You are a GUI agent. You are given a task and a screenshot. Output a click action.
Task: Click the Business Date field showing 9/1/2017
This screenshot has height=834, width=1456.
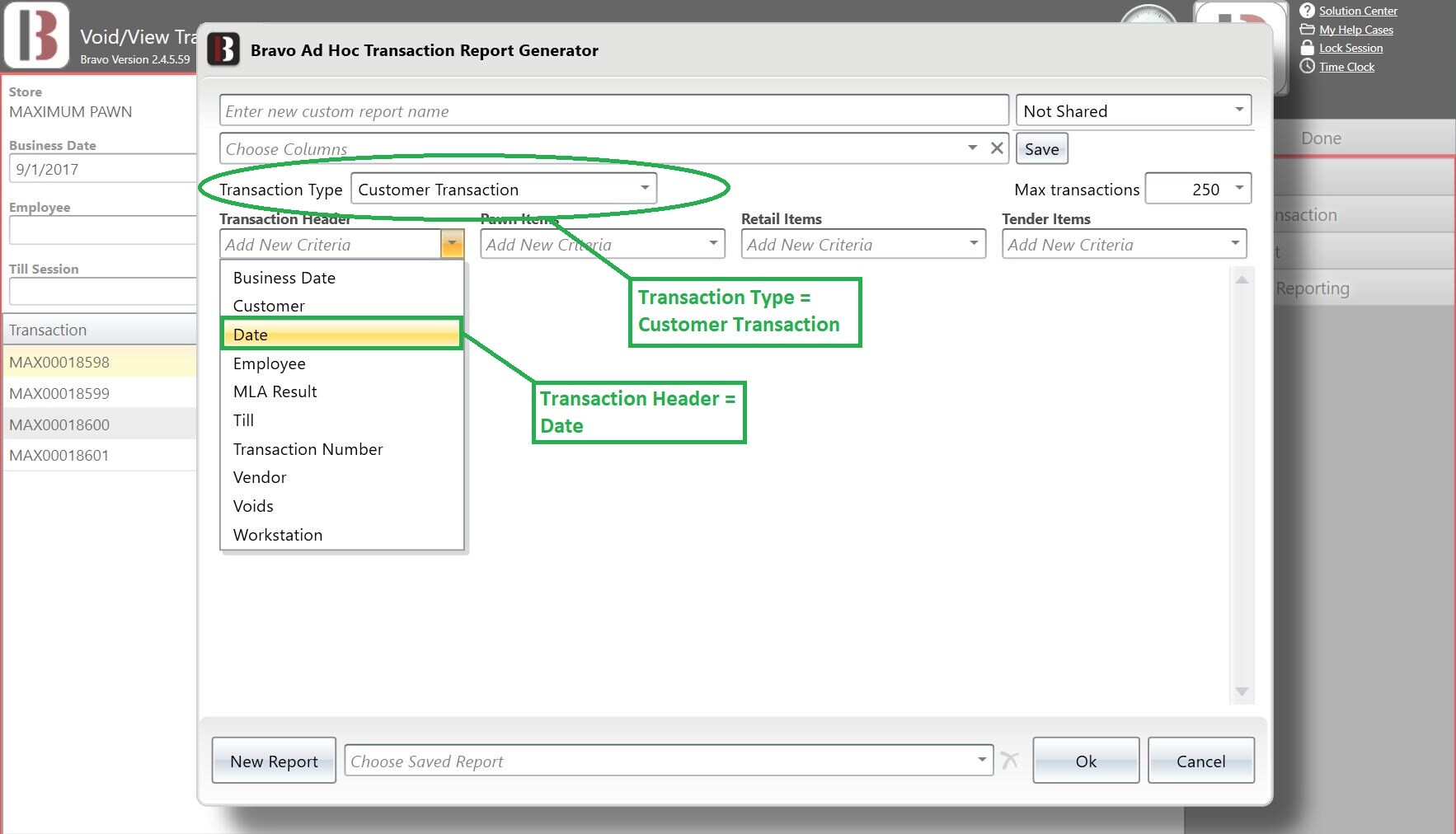[x=102, y=169]
